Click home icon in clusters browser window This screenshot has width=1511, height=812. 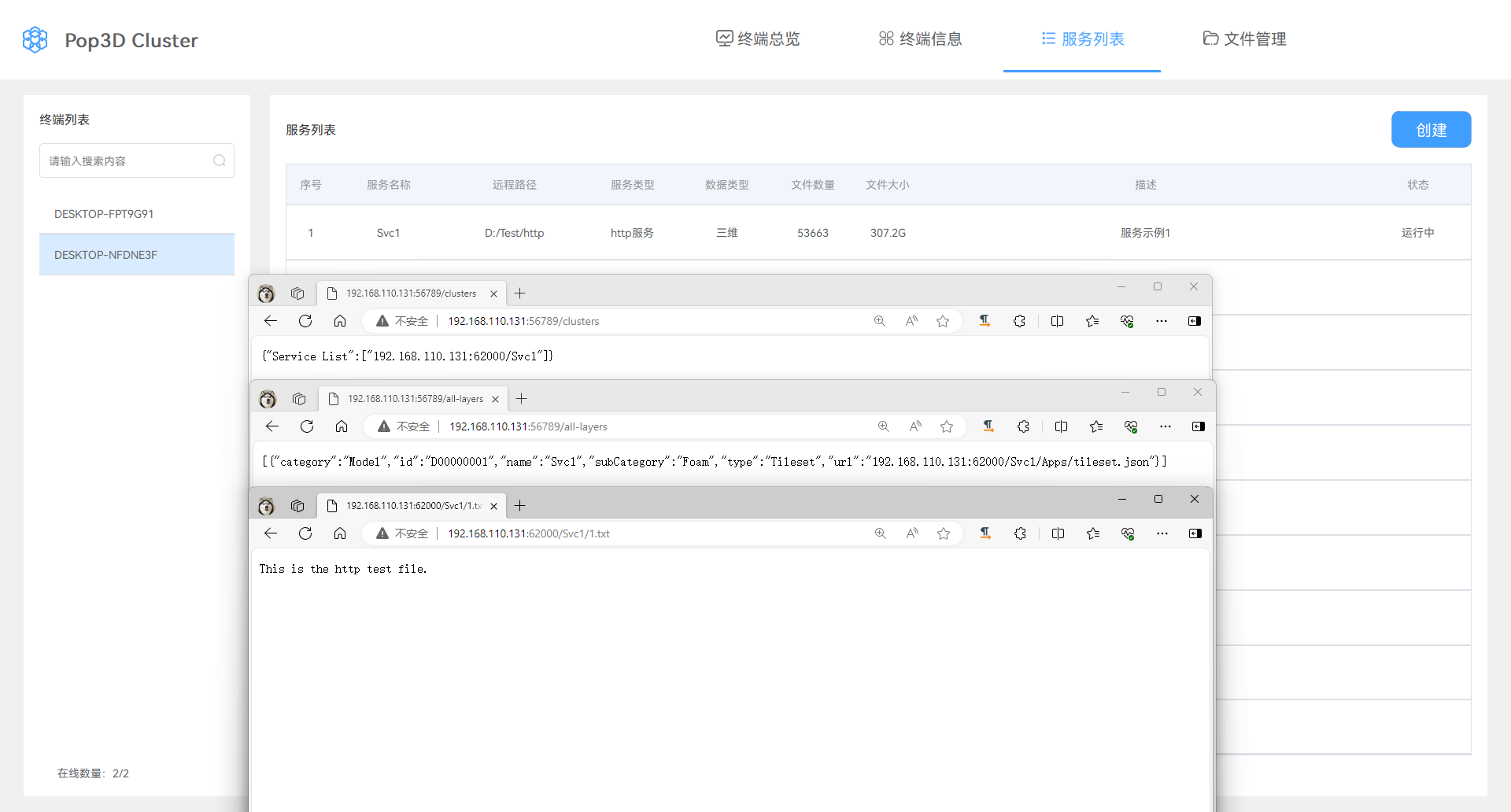point(340,321)
